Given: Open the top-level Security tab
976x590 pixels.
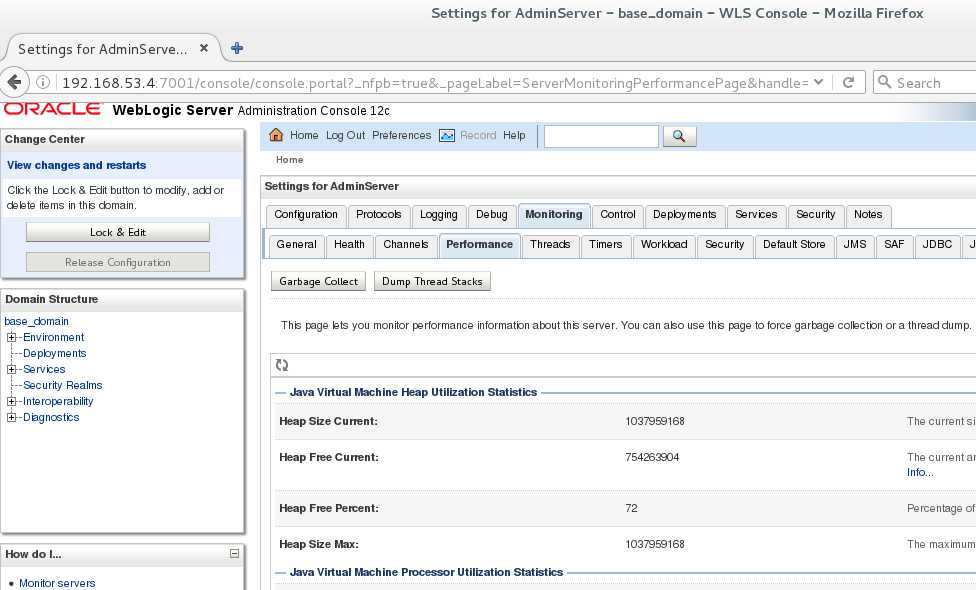Looking at the screenshot, I should [x=815, y=215].
